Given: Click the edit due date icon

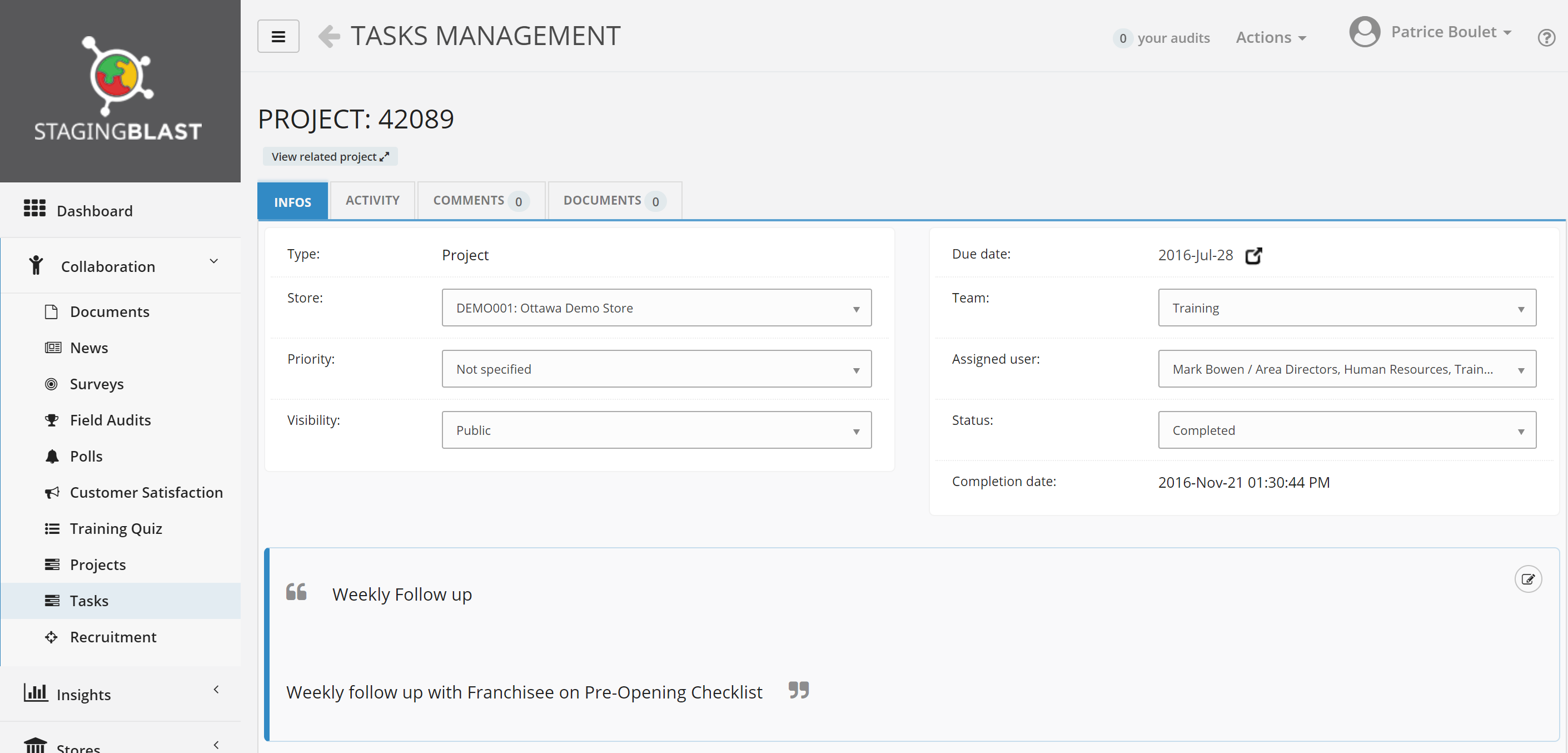Looking at the screenshot, I should point(1253,256).
